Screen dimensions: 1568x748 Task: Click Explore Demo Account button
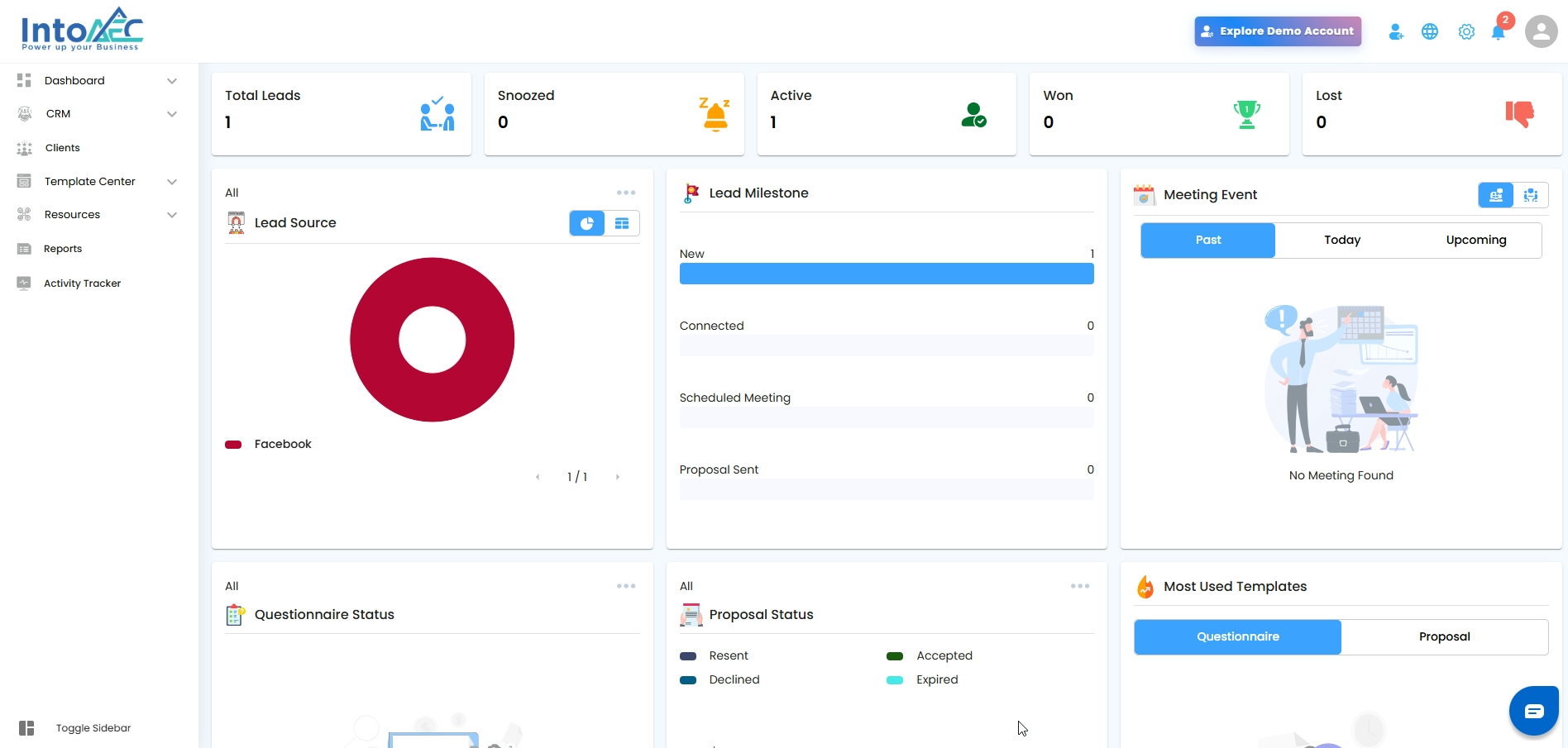point(1278,31)
